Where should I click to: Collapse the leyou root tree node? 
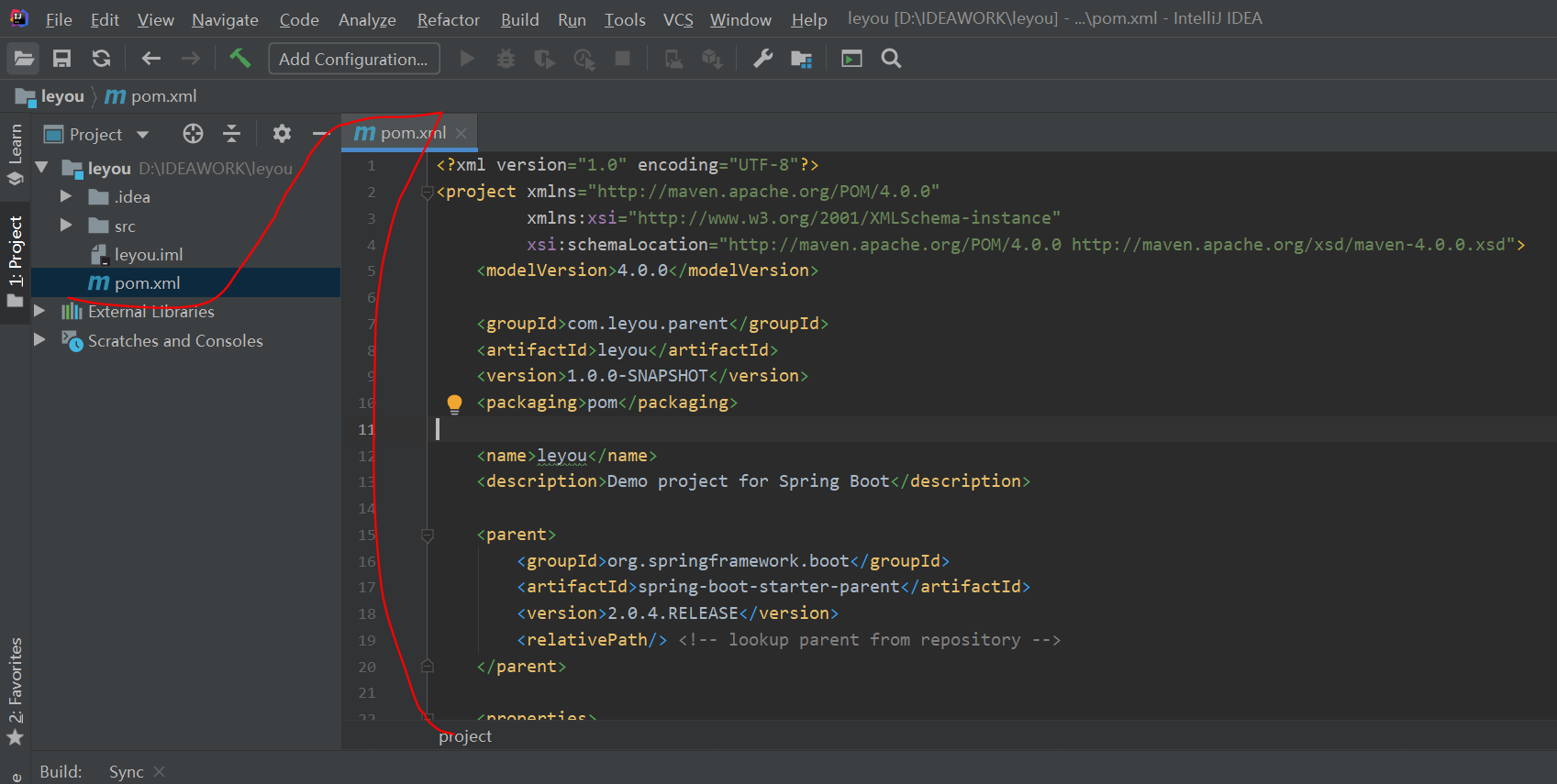41,168
